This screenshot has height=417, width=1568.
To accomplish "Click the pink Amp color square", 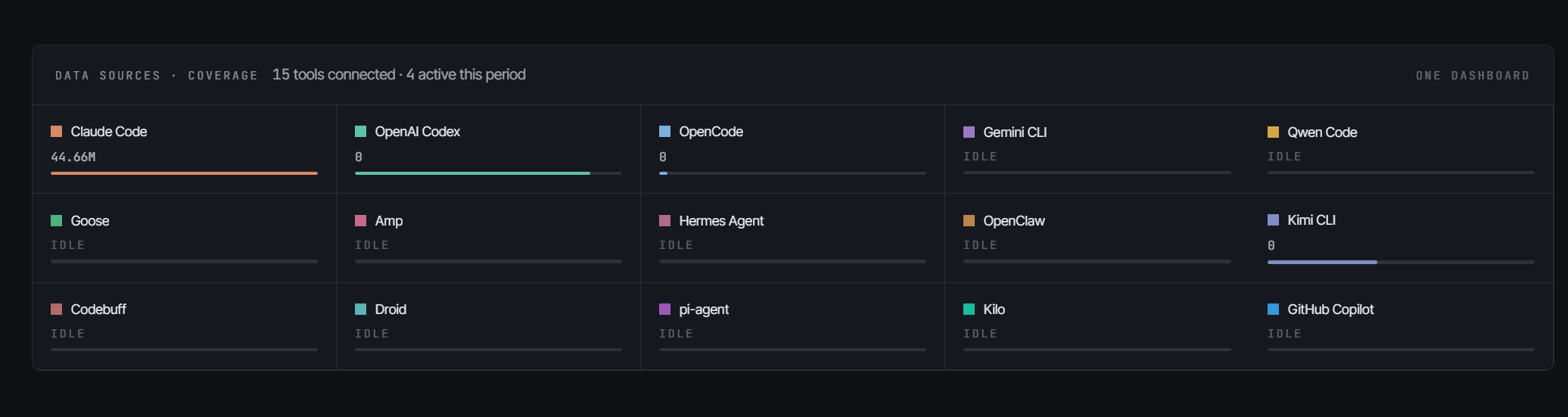I will click(x=360, y=221).
